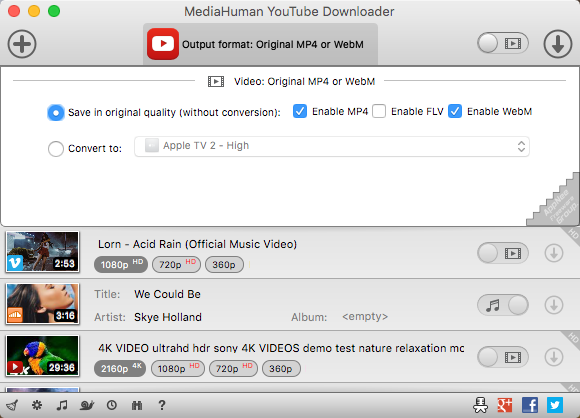Uncheck Enable MP4 checkbox
Image resolution: width=580 pixels, height=418 pixels.
point(300,111)
